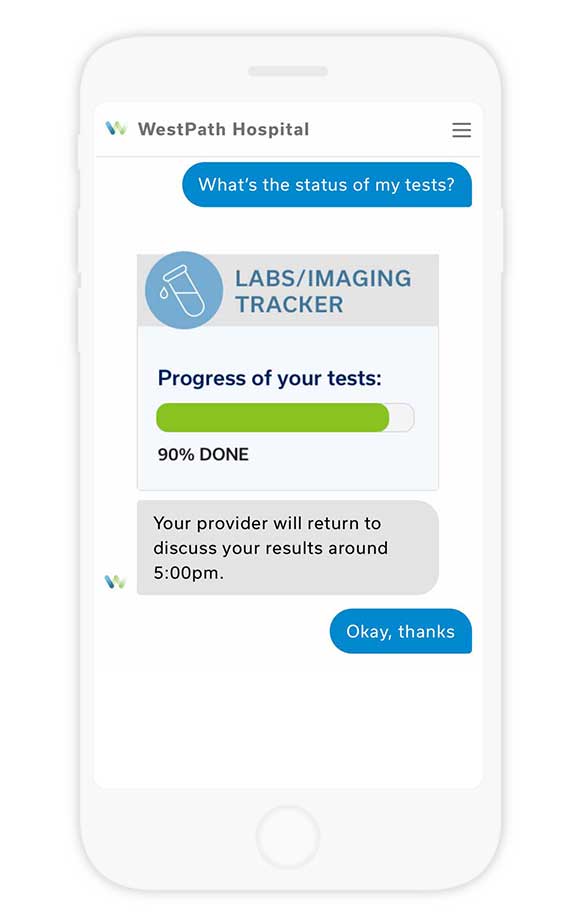
Task: Select the provider return time message
Action: pyautogui.click(x=287, y=548)
